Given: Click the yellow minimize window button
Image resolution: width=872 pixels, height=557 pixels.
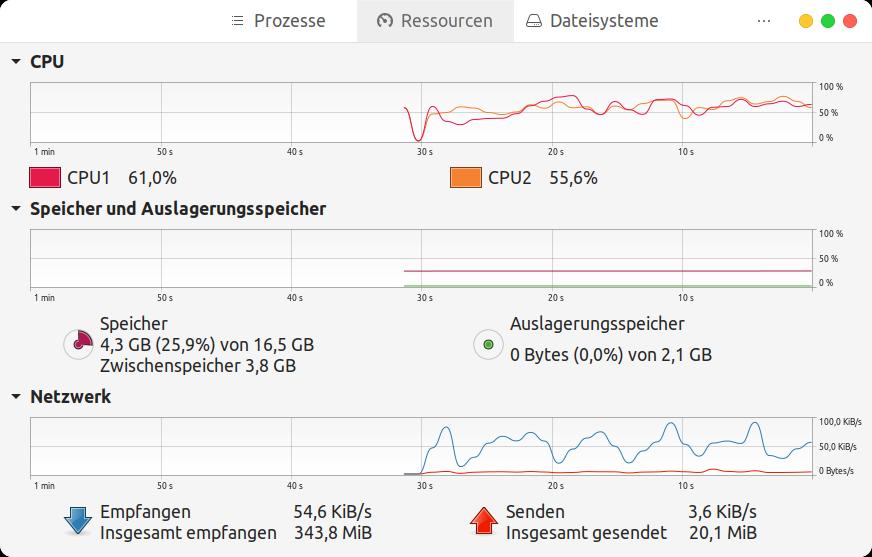Looking at the screenshot, I should click(806, 21).
